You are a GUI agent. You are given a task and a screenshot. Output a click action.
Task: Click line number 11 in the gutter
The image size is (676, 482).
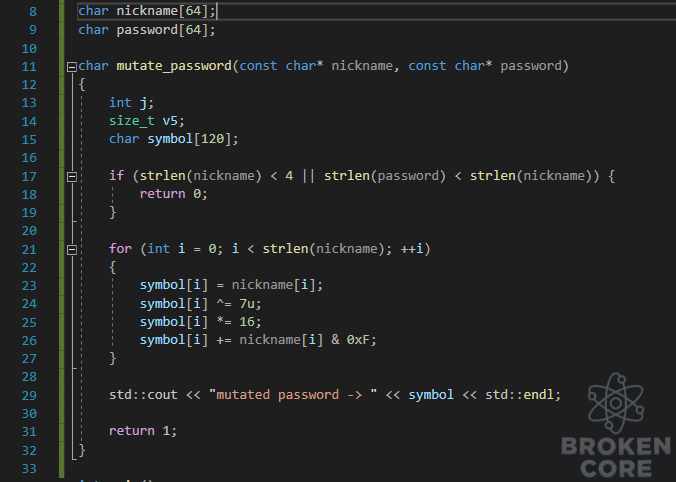pos(29,66)
